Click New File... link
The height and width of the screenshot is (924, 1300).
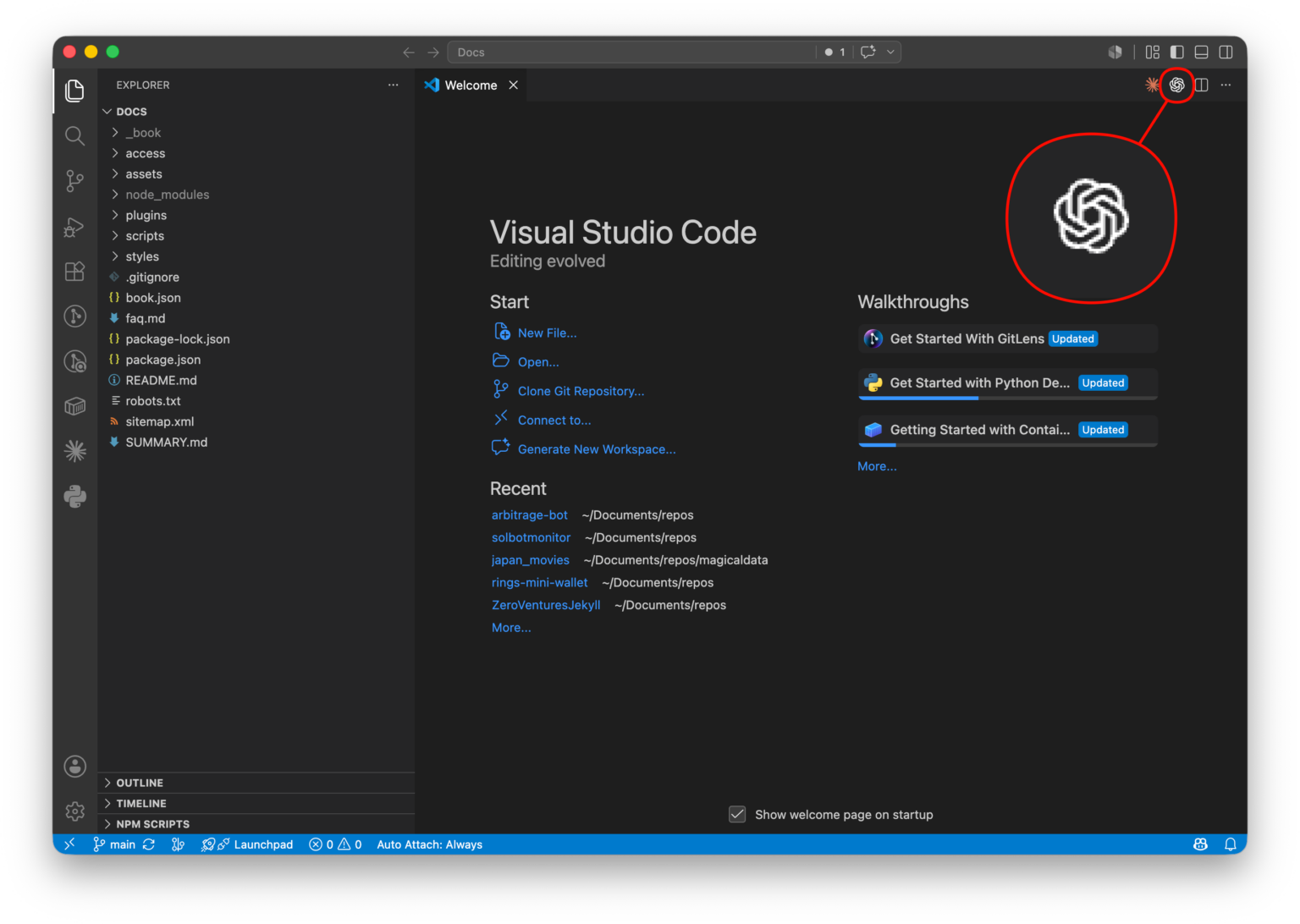click(547, 333)
